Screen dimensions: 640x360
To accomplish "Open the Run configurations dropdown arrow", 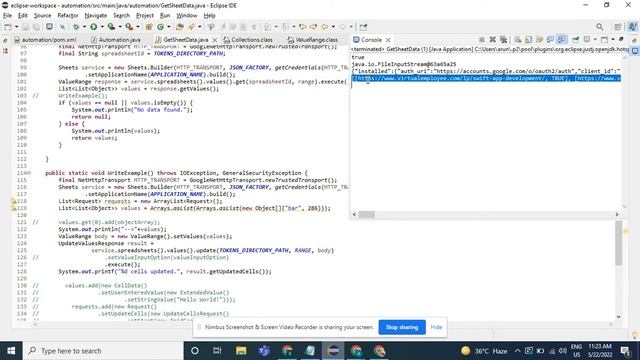I will (x=102, y=27).
